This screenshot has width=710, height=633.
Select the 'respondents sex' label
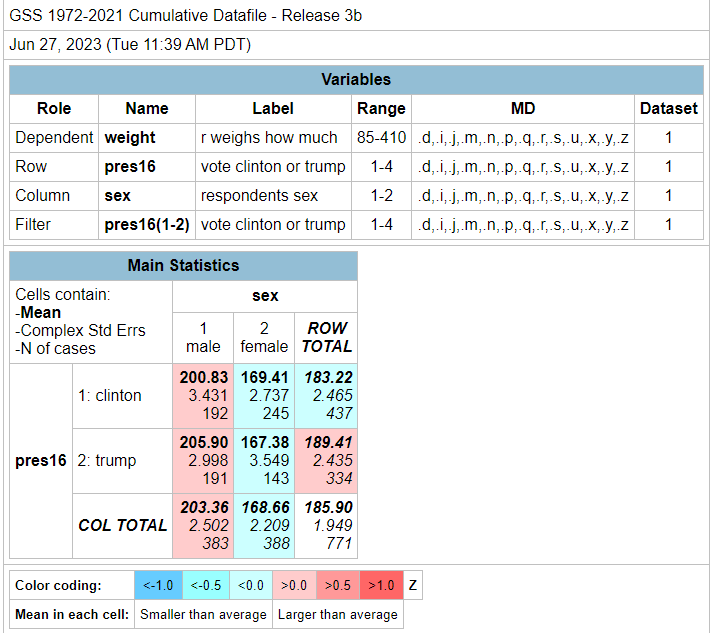click(259, 196)
